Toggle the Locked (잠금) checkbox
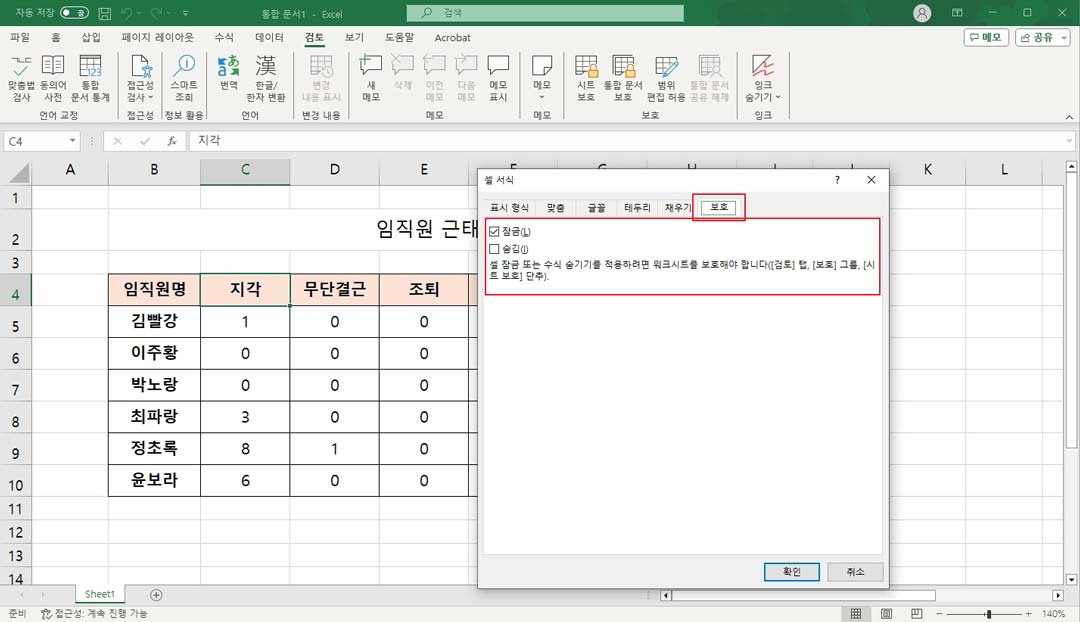1080x622 pixels. tap(494, 231)
